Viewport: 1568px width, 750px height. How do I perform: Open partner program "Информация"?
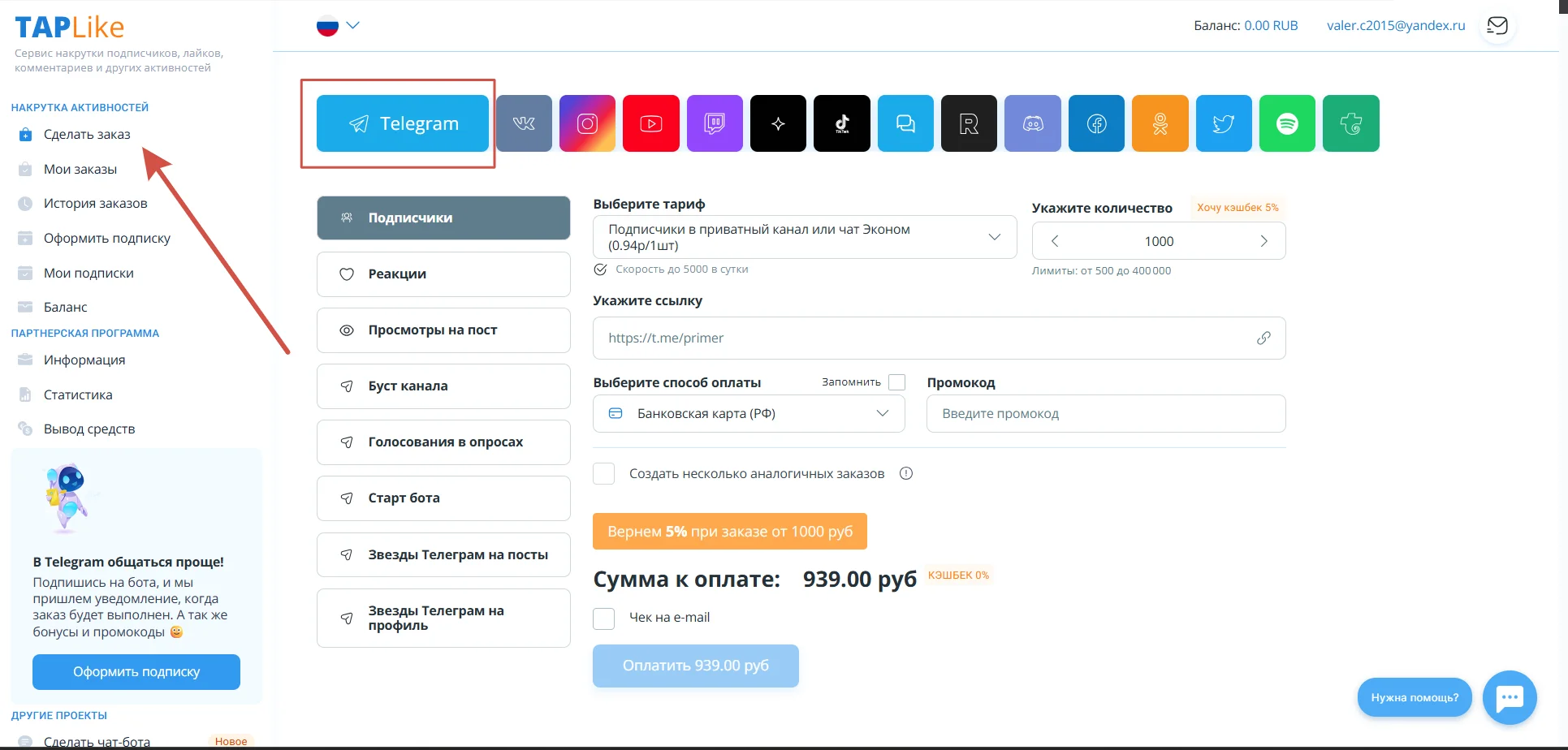tap(84, 360)
